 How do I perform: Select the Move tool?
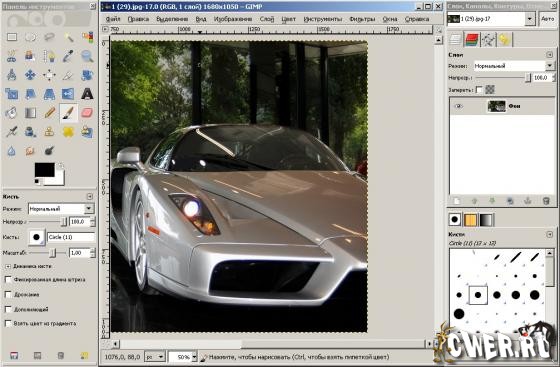click(30, 75)
